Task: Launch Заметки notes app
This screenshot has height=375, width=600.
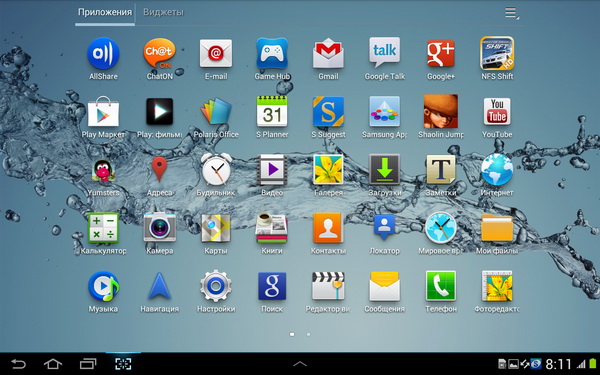Action: tap(441, 170)
